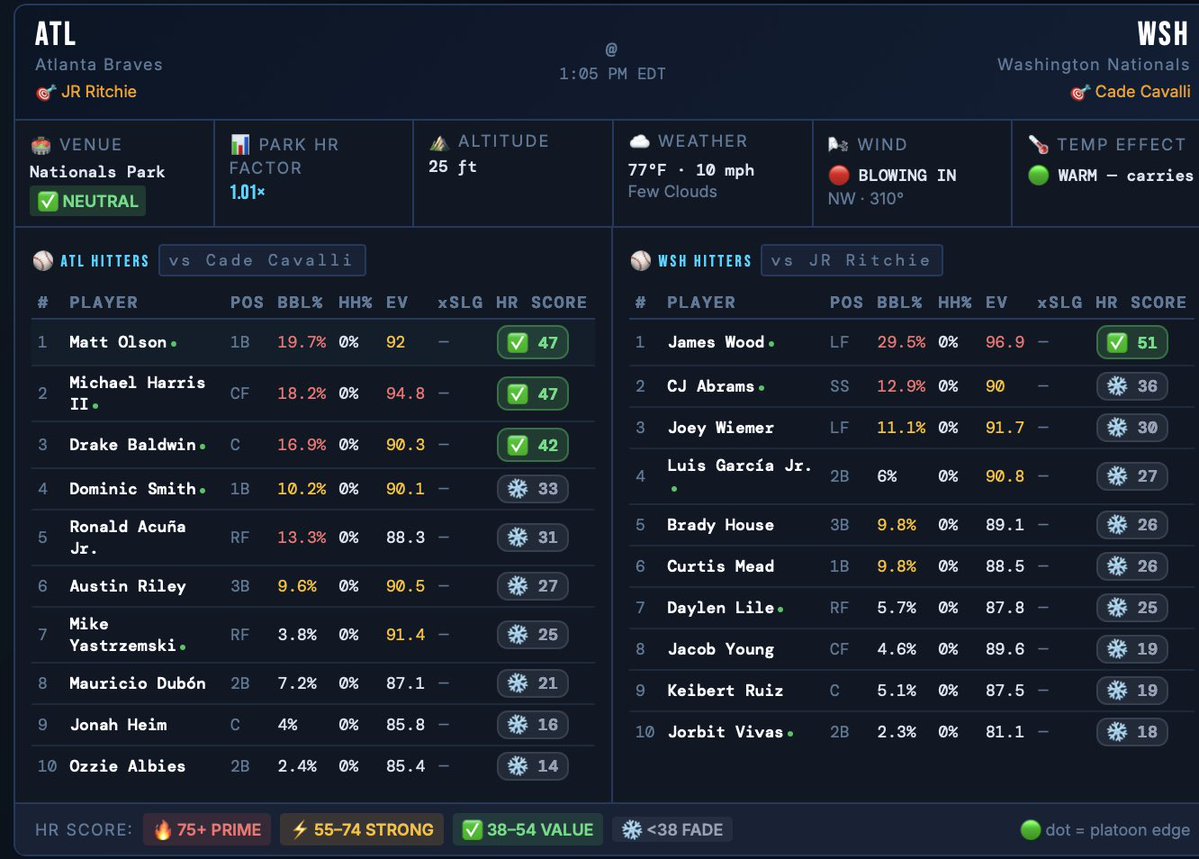
Task: Select the vs Cade Cavalli matchup tag
Action: pyautogui.click(x=262, y=260)
